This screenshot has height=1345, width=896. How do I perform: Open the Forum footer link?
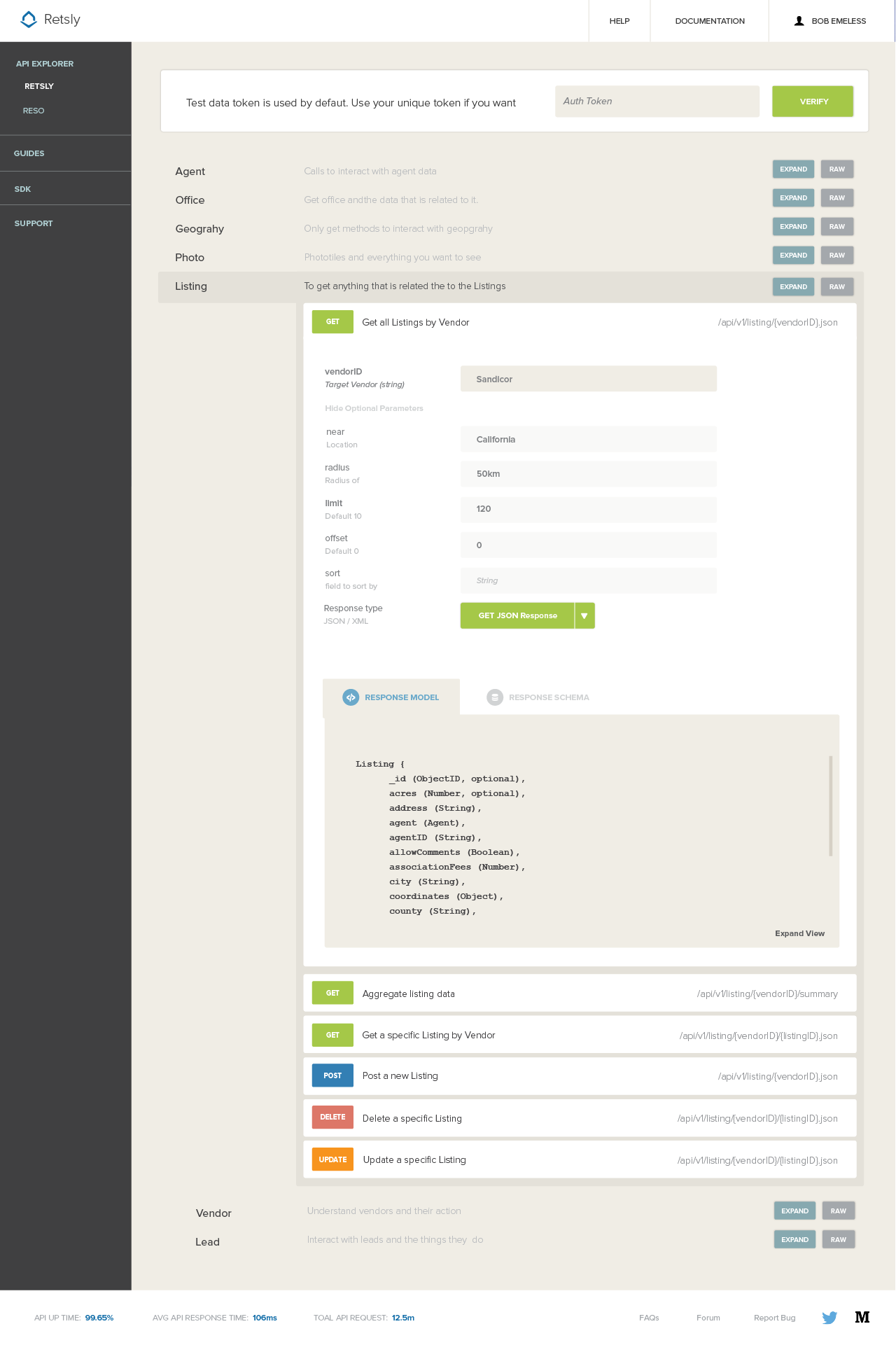pyautogui.click(x=708, y=1318)
